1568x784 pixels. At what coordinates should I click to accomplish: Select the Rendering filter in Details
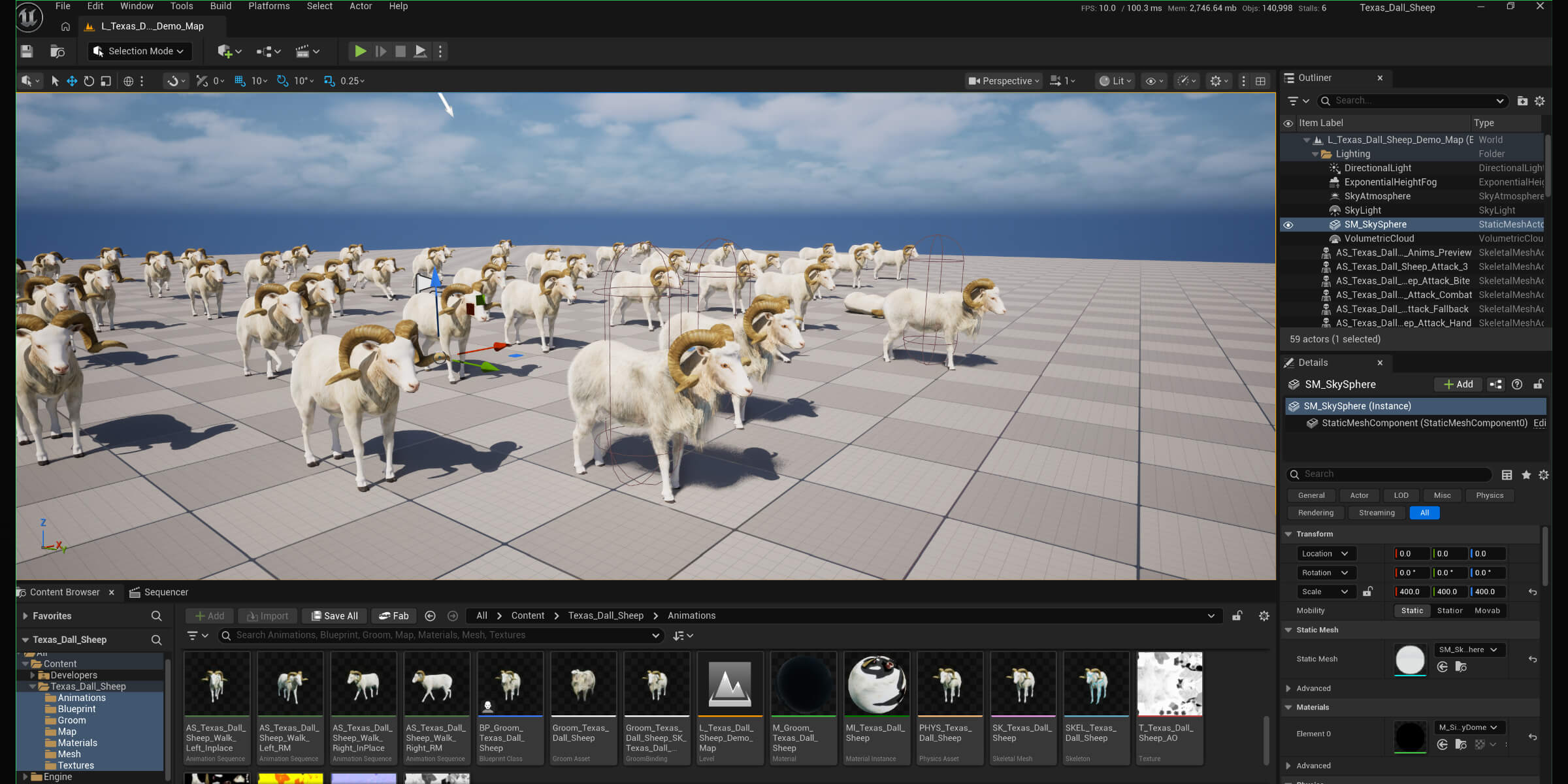coord(1316,513)
